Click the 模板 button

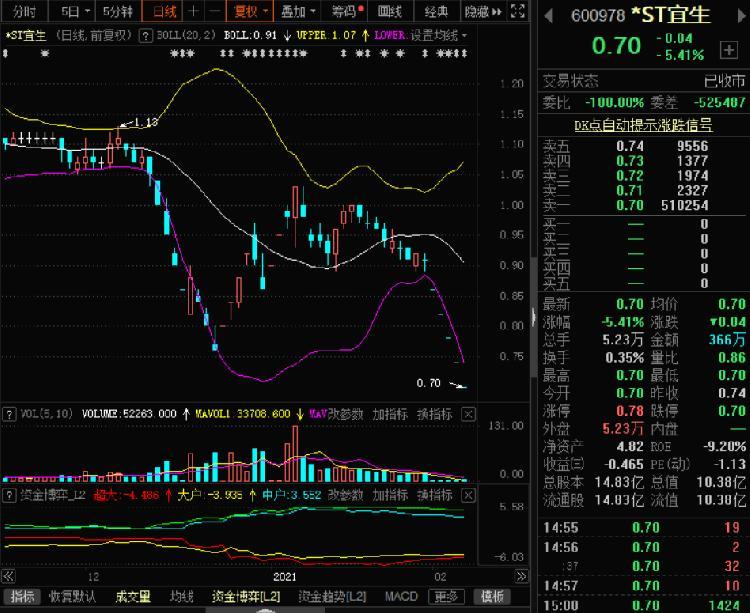click(492, 596)
